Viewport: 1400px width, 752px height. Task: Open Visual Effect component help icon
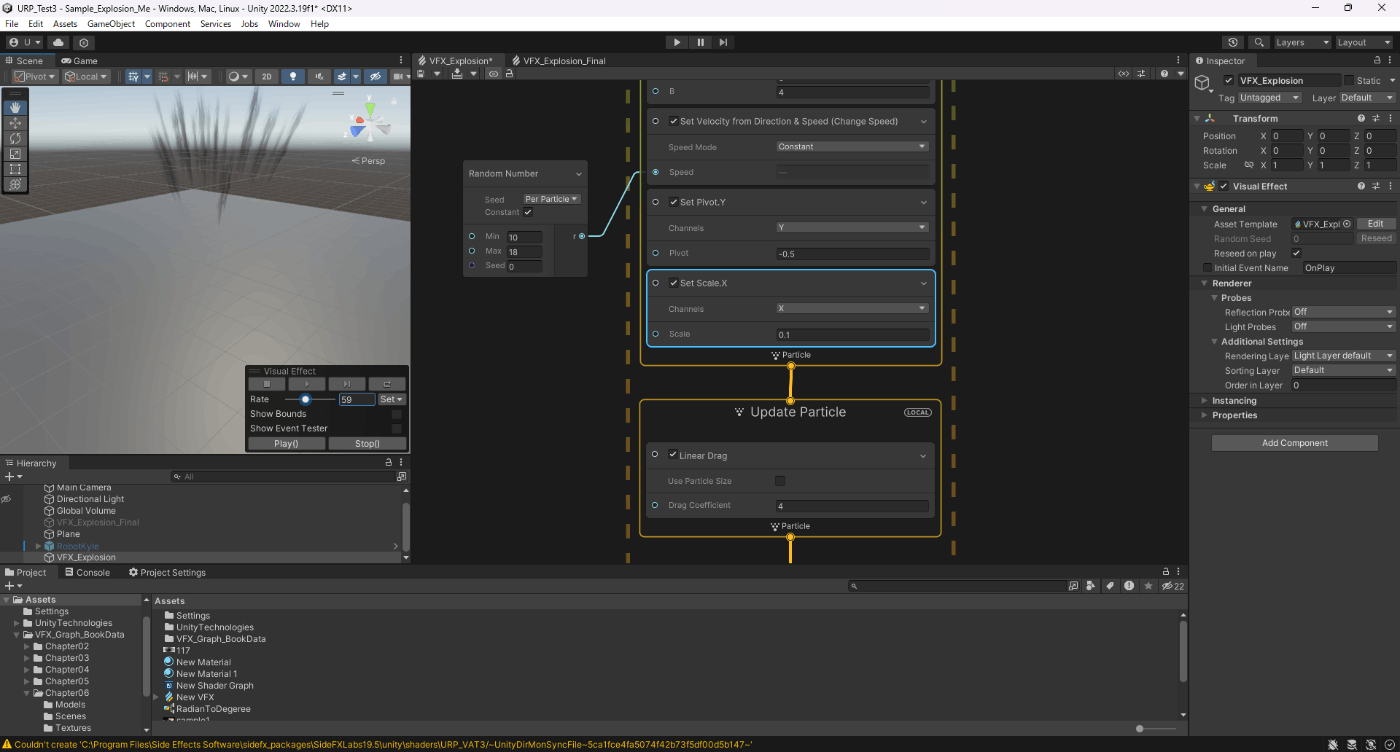[x=1361, y=186]
